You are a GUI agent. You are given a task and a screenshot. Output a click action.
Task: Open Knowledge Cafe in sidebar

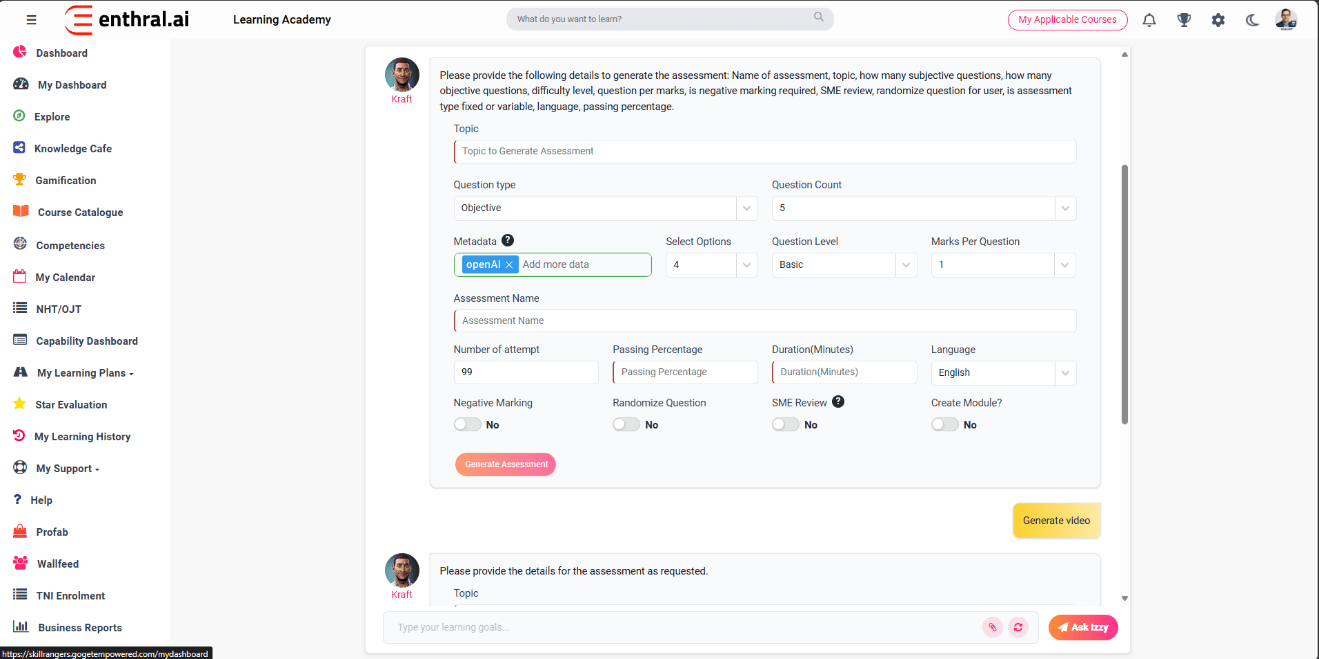click(73, 148)
